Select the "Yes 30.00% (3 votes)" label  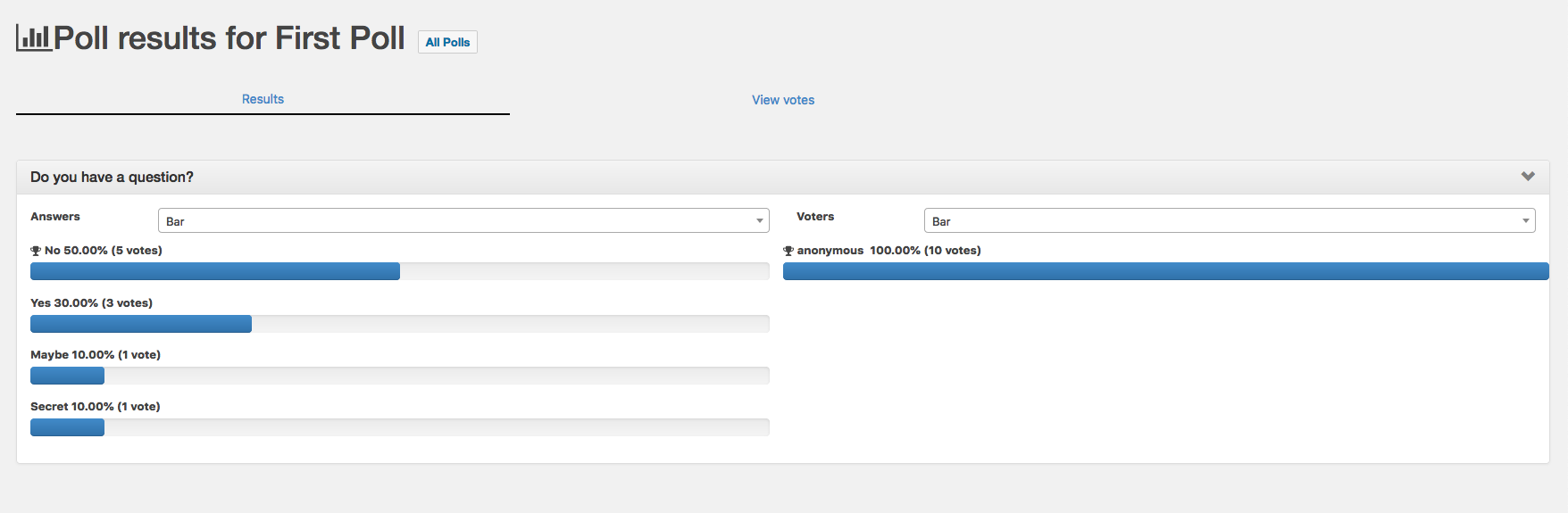click(91, 303)
